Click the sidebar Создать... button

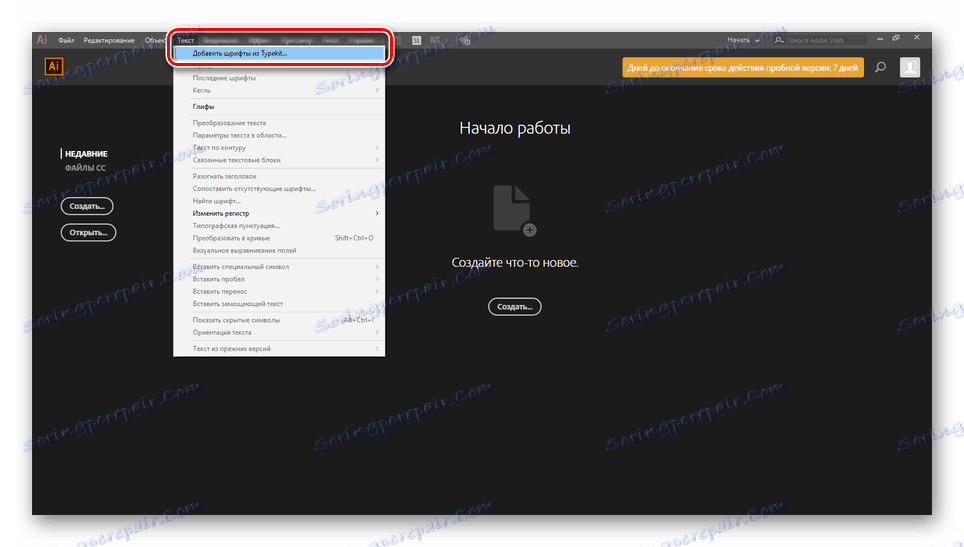87,206
